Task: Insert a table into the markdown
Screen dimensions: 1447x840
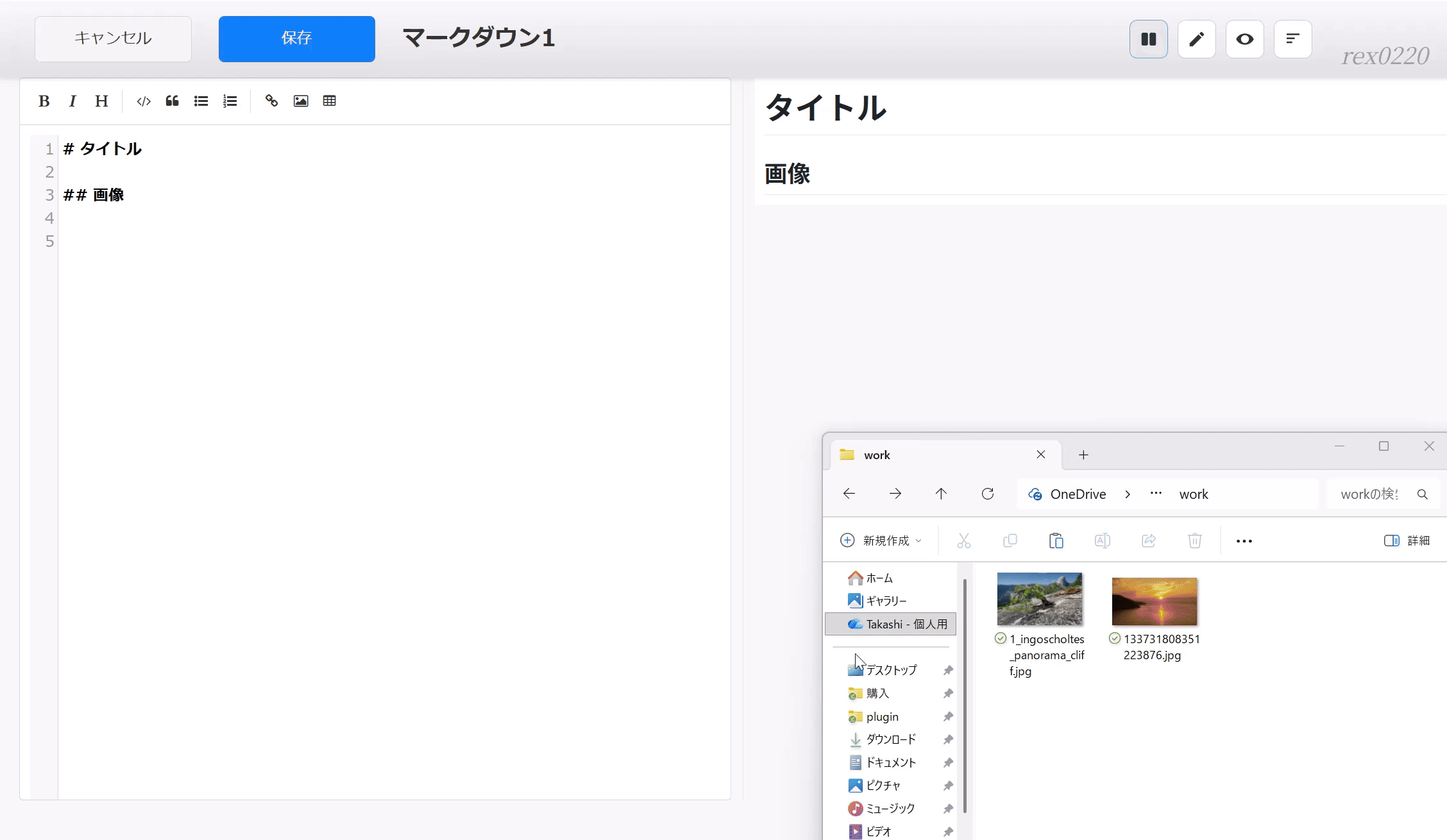Action: click(x=330, y=101)
